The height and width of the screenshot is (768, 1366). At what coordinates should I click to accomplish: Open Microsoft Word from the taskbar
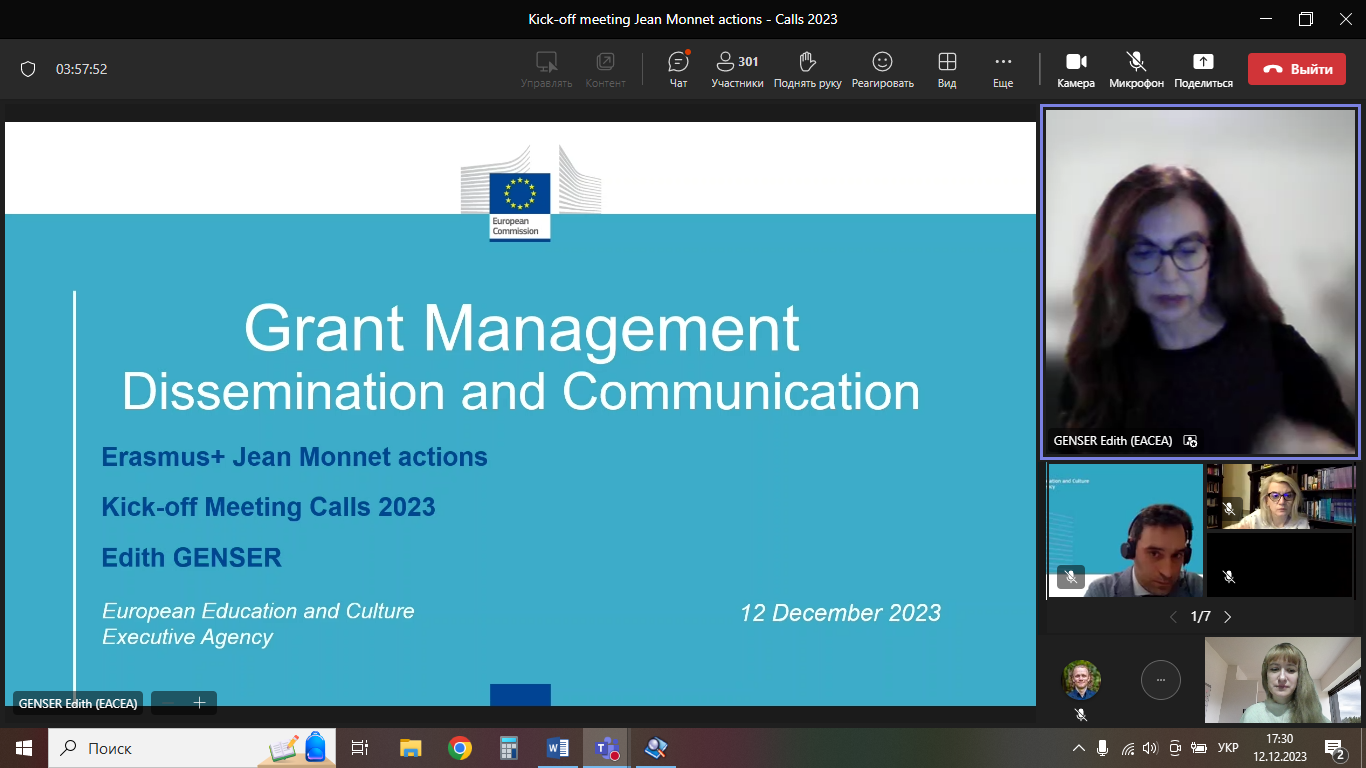[557, 748]
